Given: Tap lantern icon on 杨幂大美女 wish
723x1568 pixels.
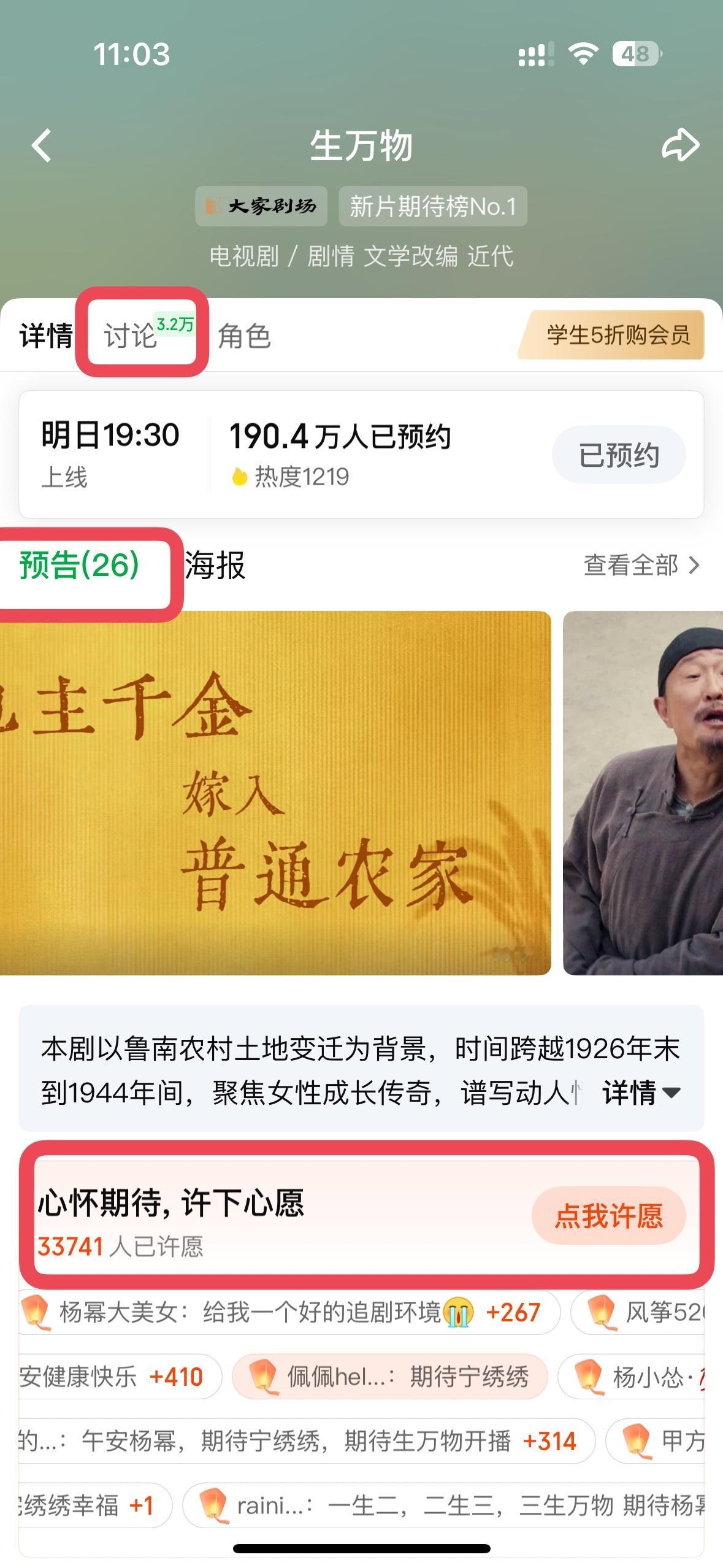Looking at the screenshot, I should 34,1312.
